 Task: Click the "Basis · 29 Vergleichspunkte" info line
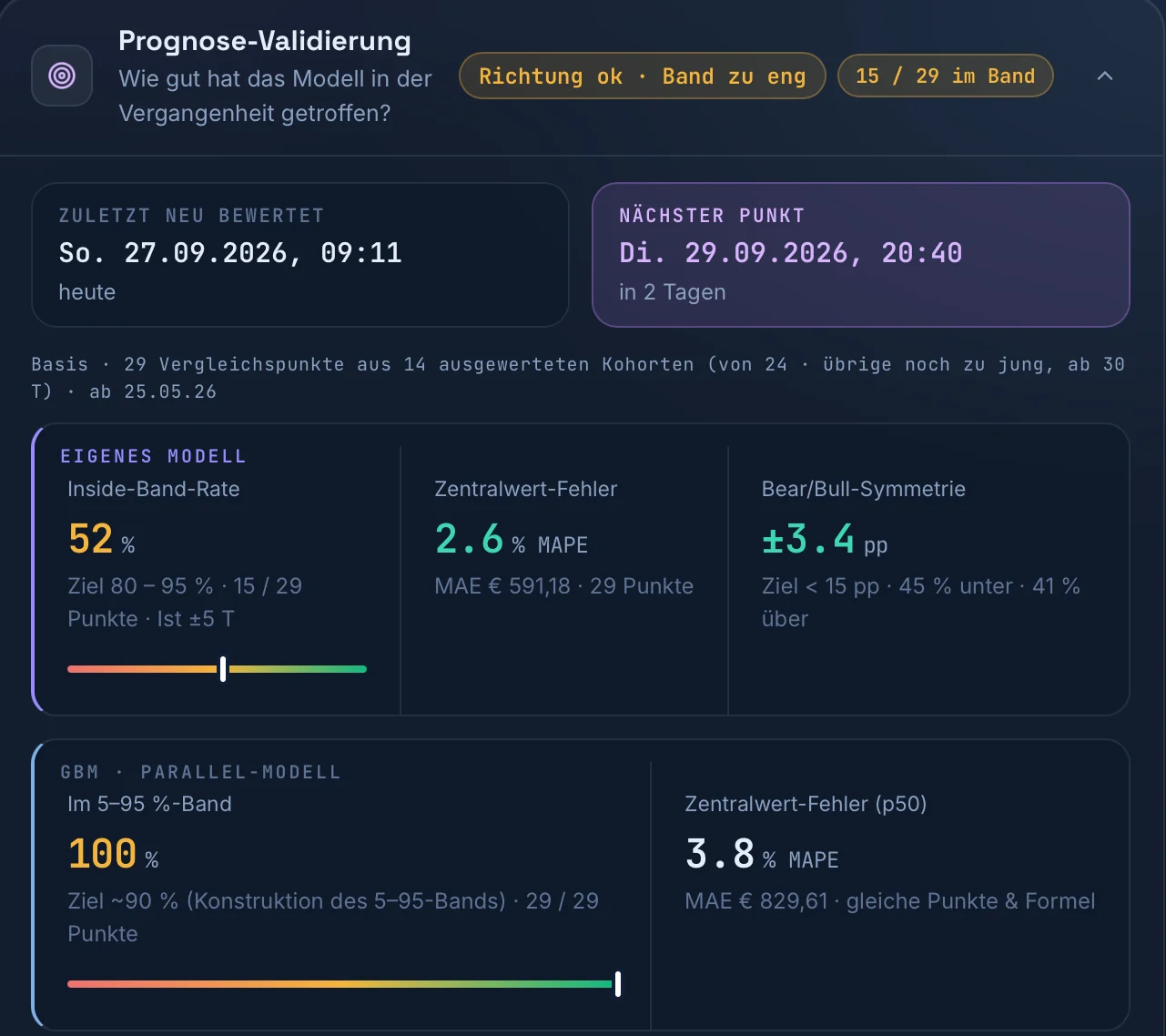coord(578,378)
